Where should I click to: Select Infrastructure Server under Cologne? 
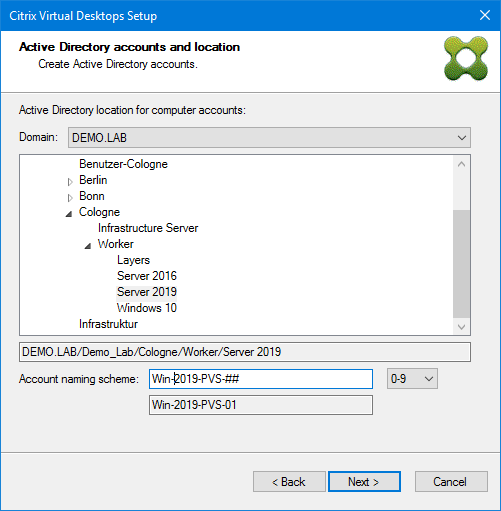148,228
